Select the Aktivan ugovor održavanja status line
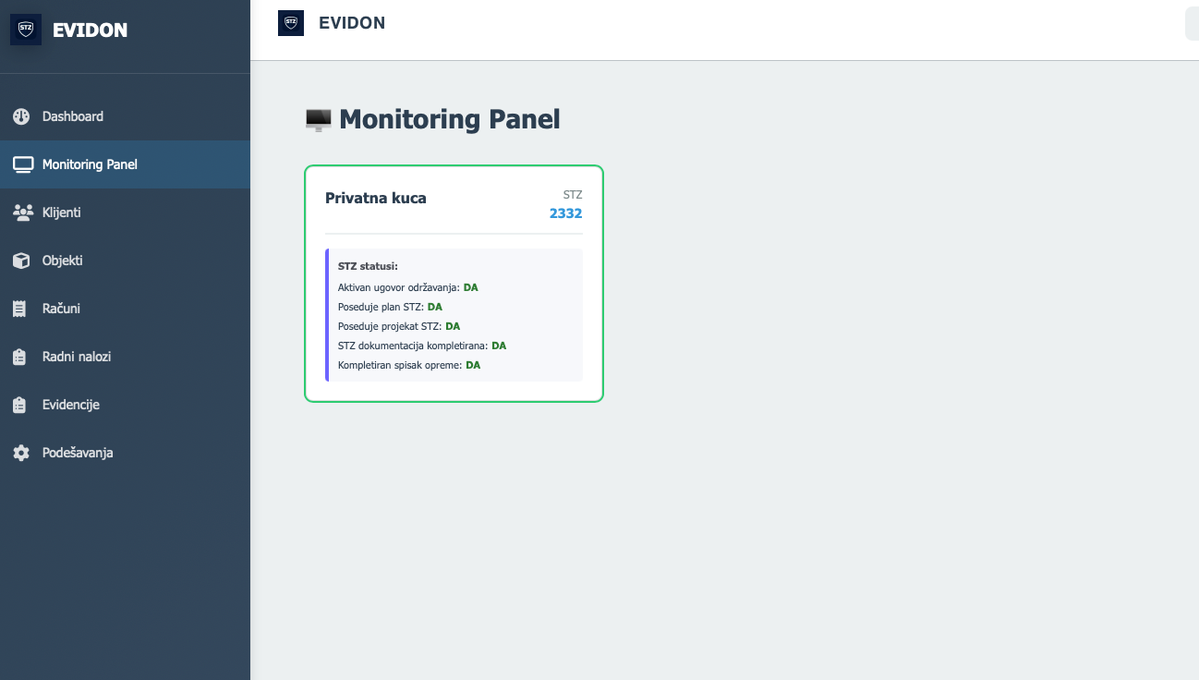1200x680 pixels. tap(408, 287)
